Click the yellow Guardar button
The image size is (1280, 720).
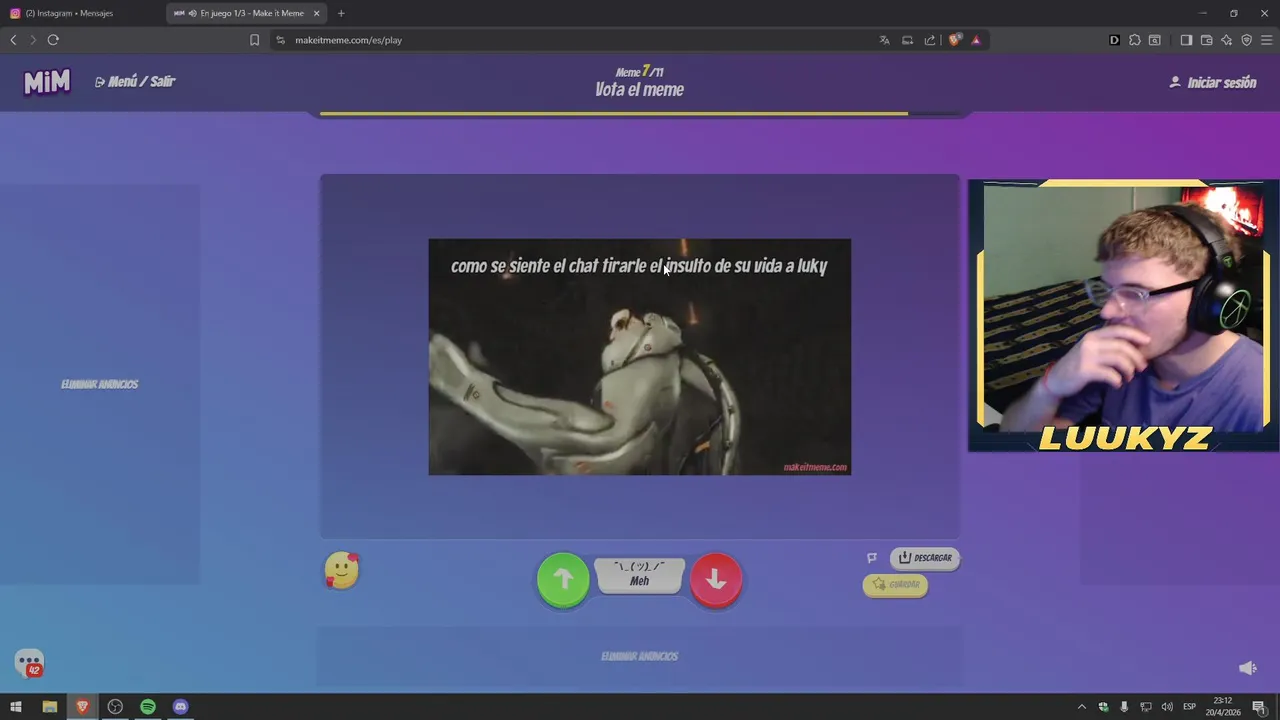tap(895, 585)
